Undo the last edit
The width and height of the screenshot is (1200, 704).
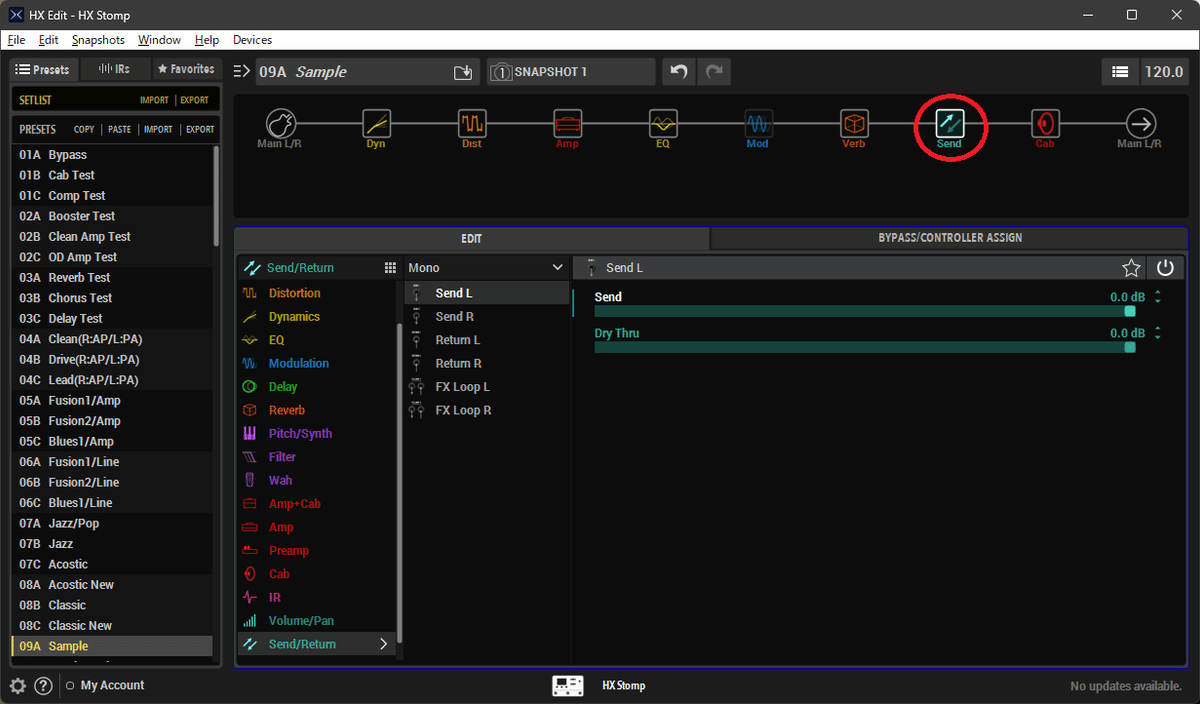[x=679, y=72]
